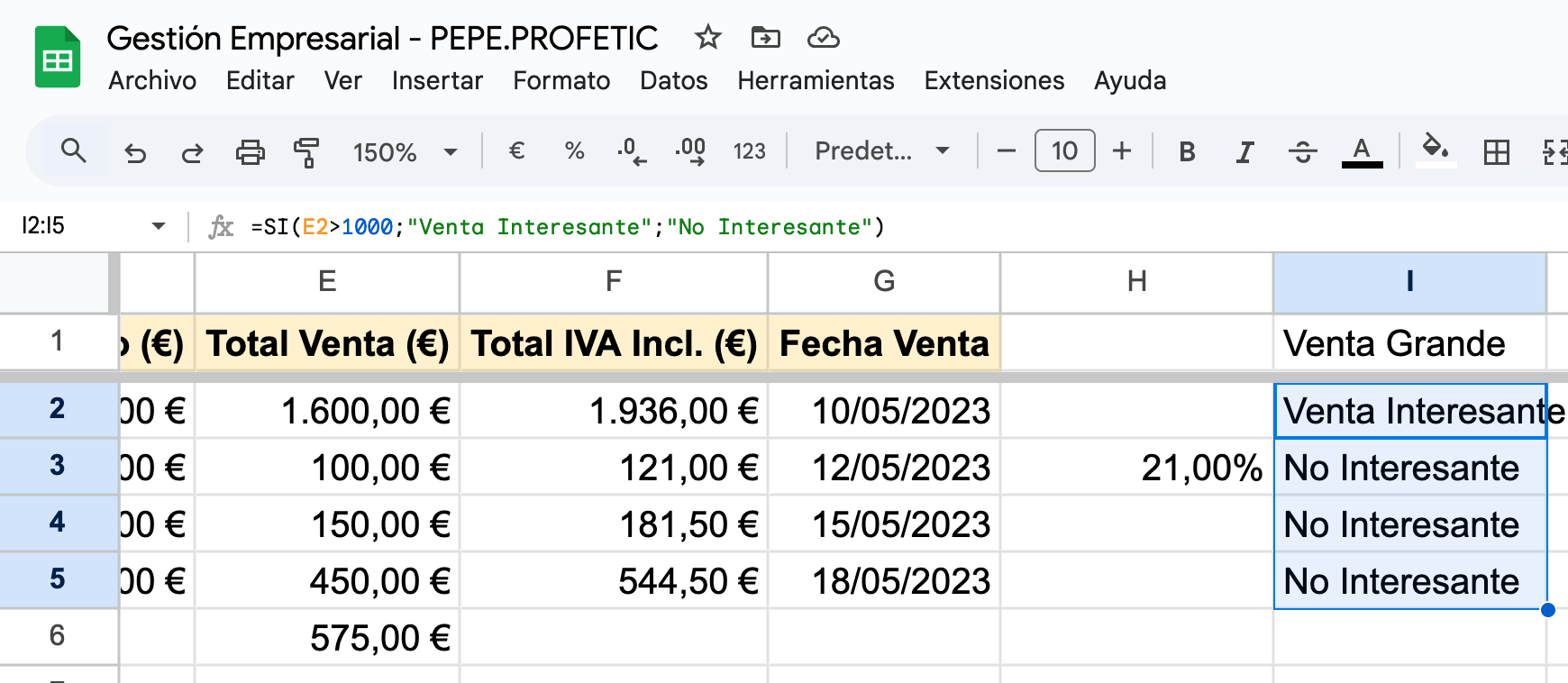Open the text color picker

pos(1362,151)
